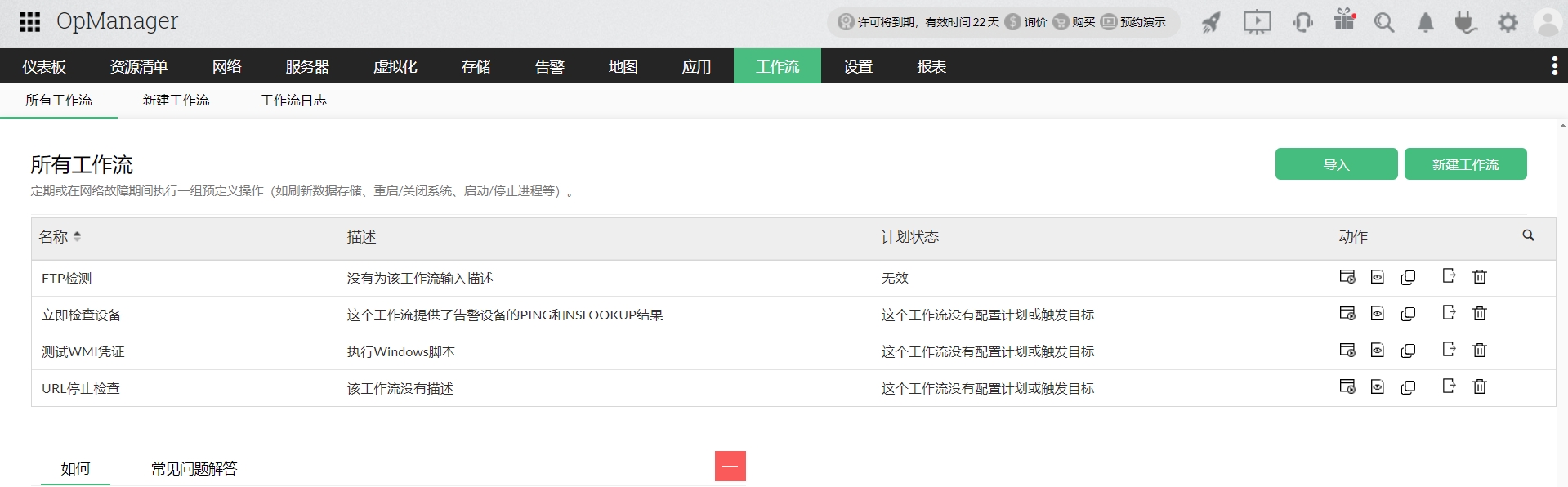Open the FTP检测 workflow name

point(67,279)
